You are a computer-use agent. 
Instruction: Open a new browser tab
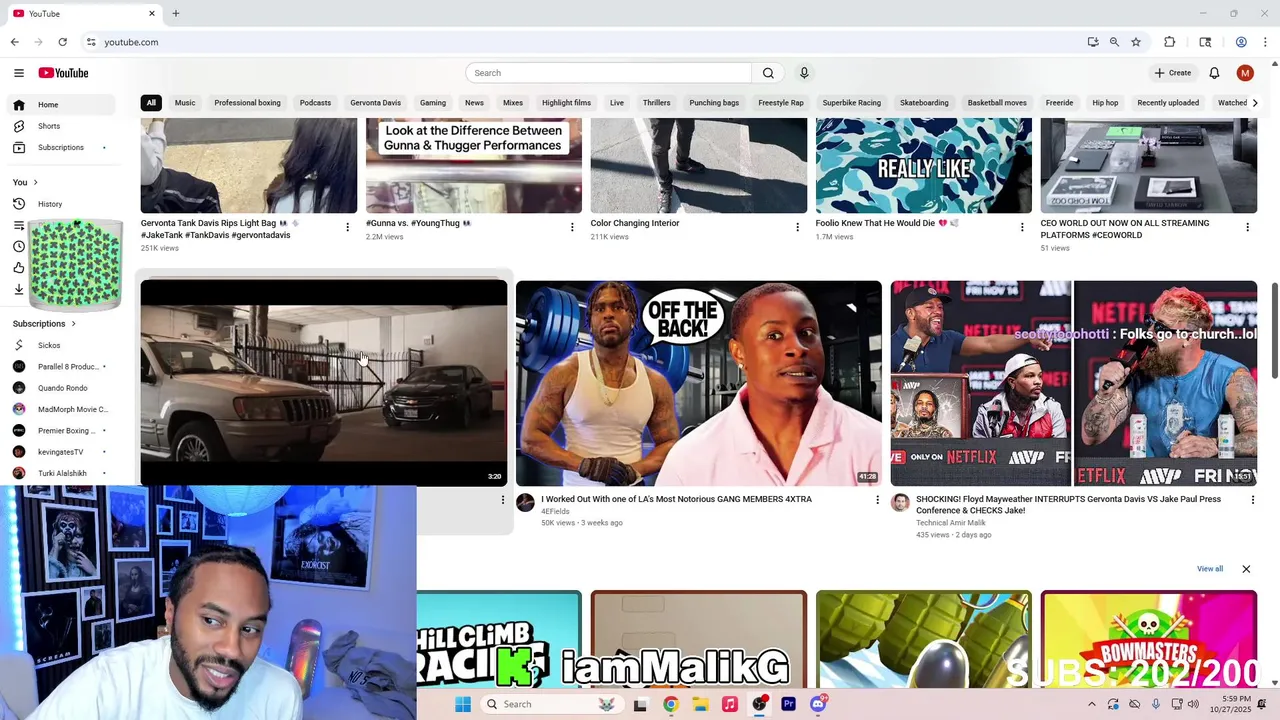176,14
